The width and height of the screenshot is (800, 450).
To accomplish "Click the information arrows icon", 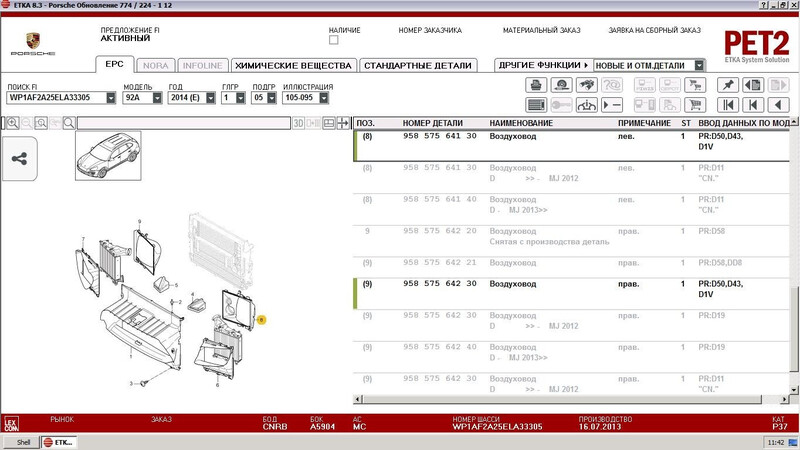I will pyautogui.click(x=587, y=105).
